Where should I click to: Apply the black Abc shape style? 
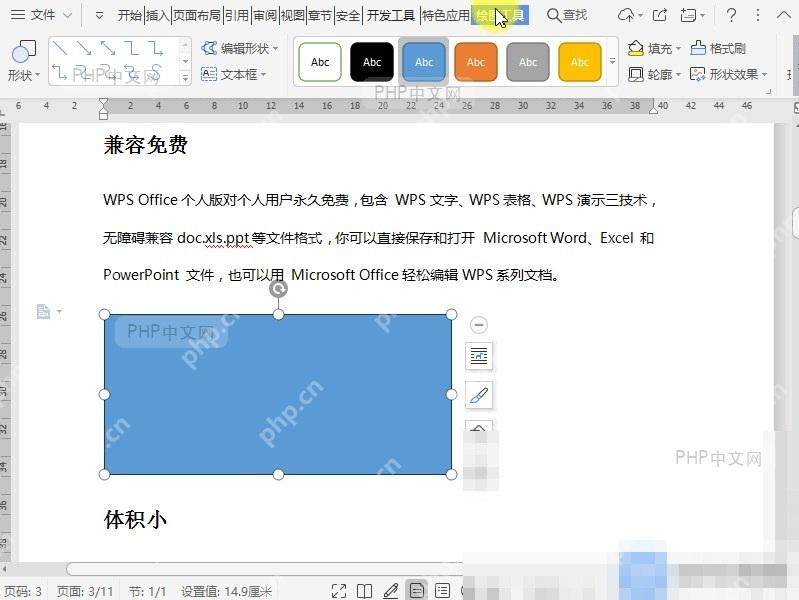[x=372, y=62]
